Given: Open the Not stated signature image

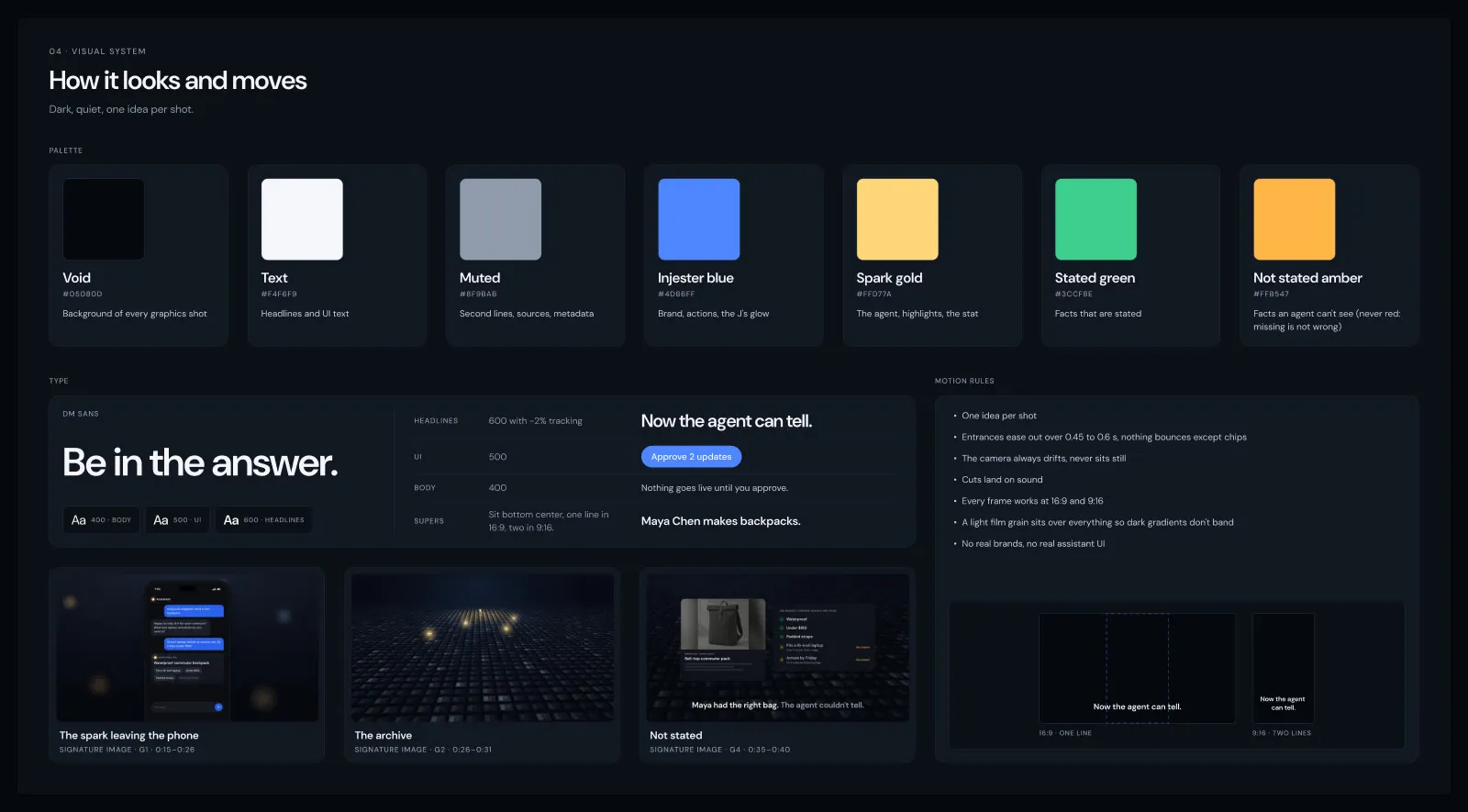Looking at the screenshot, I should pos(778,648).
